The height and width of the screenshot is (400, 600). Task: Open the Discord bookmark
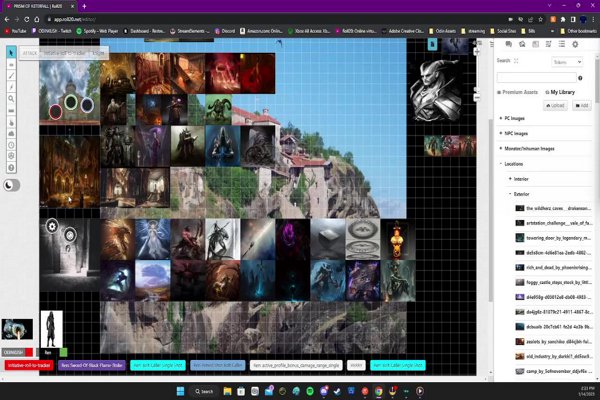[x=225, y=31]
